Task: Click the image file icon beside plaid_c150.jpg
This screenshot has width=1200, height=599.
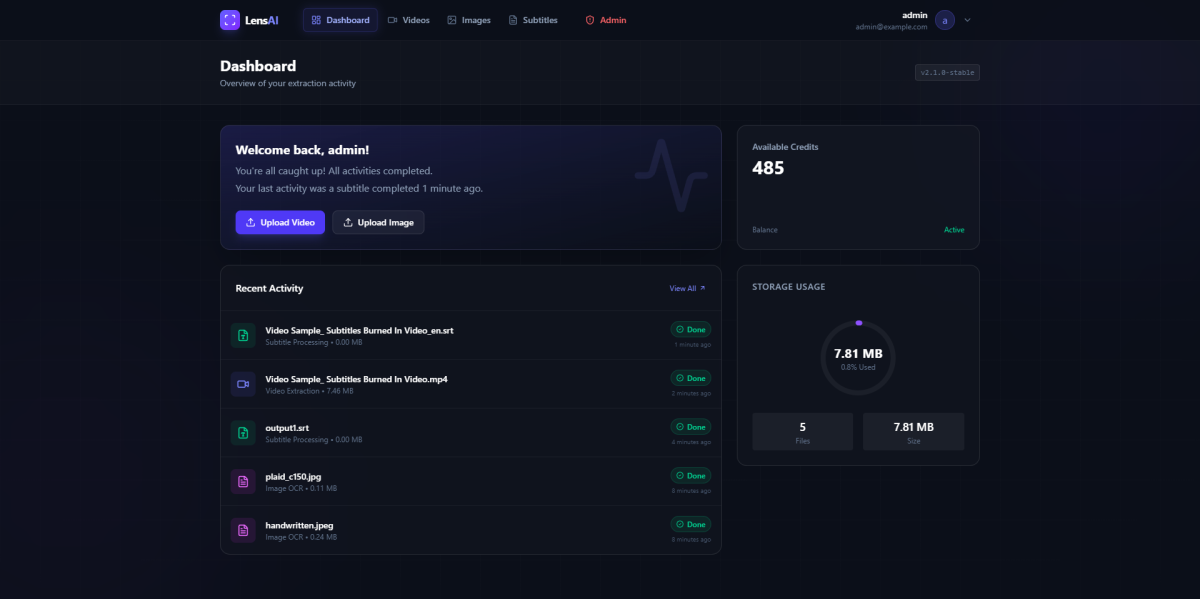Action: [x=243, y=482]
